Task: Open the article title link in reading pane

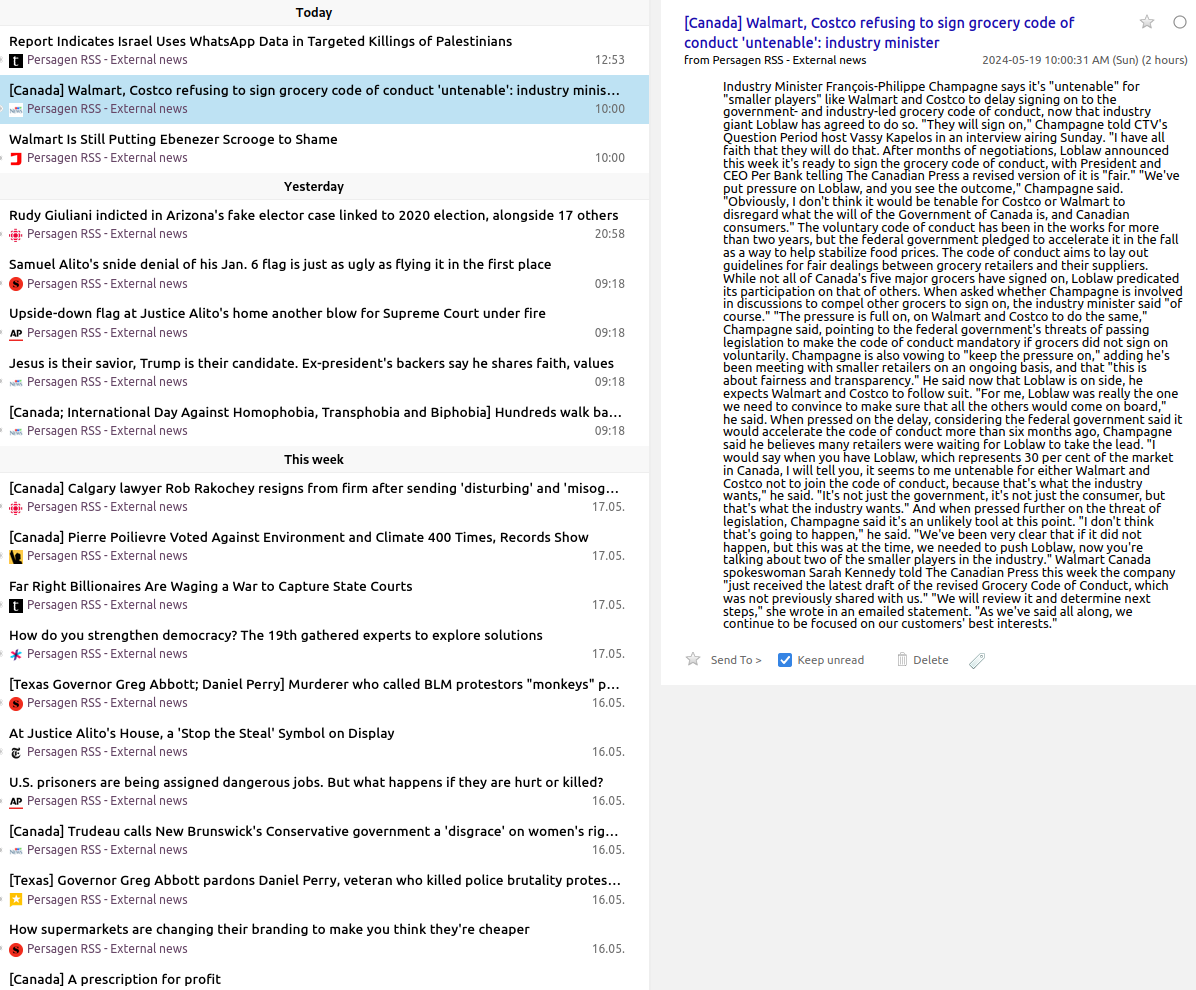Action: 879,33
